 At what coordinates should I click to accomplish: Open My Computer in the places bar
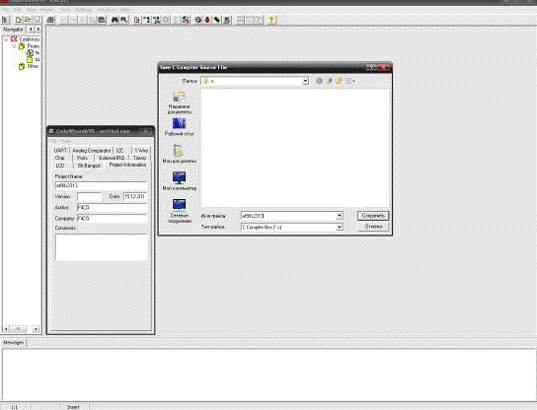pyautogui.click(x=179, y=181)
